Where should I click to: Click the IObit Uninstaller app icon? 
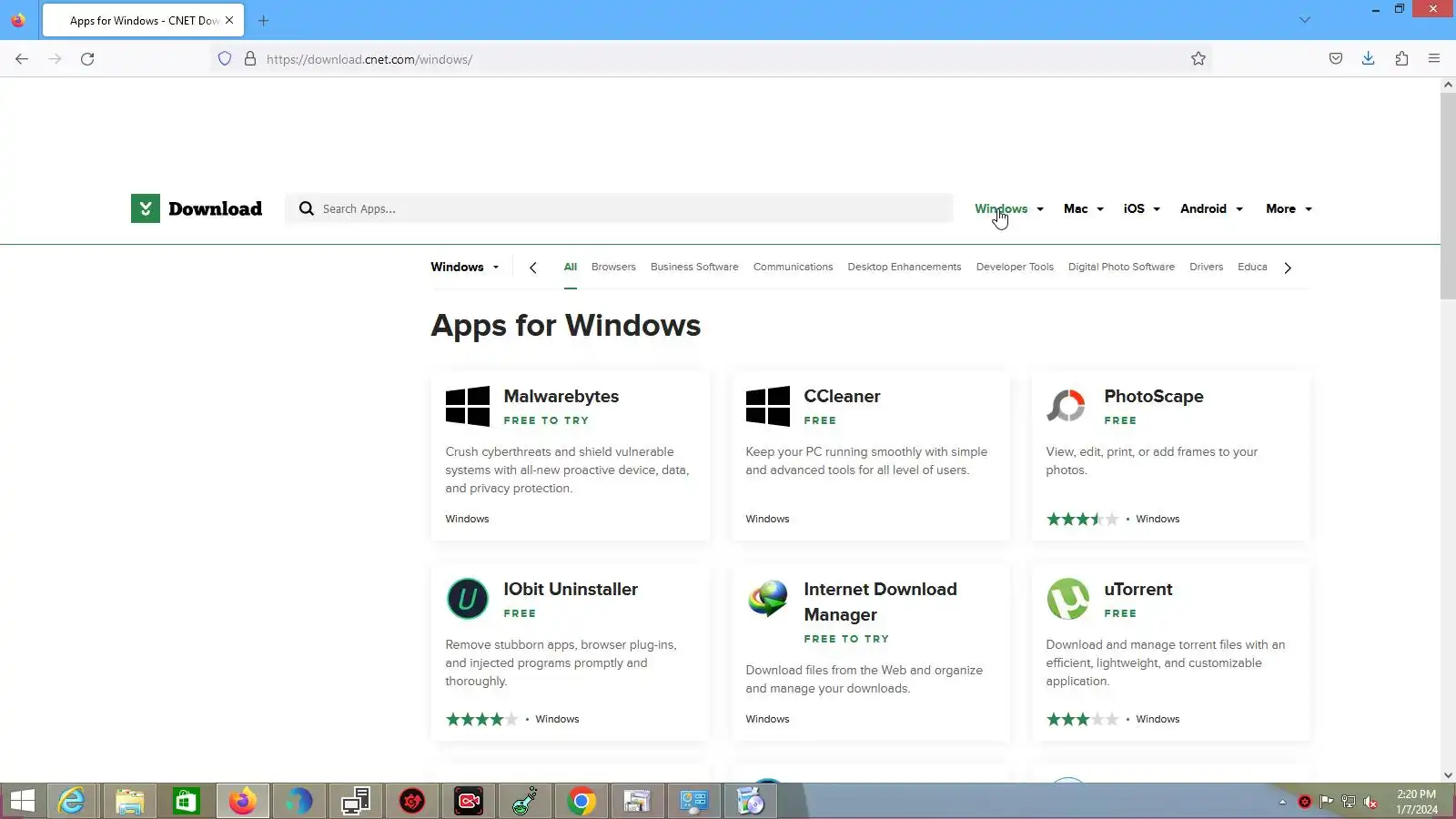pyautogui.click(x=468, y=599)
